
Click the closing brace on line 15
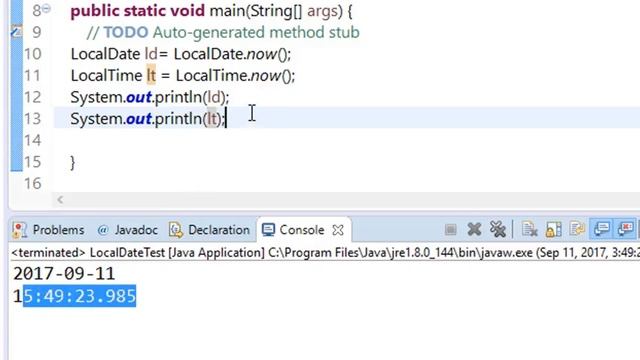tap(73, 162)
